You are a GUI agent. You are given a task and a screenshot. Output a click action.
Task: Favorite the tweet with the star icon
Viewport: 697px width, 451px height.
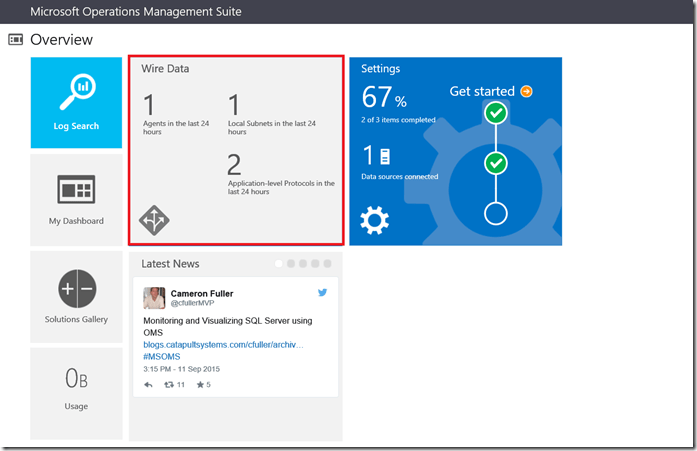click(200, 384)
